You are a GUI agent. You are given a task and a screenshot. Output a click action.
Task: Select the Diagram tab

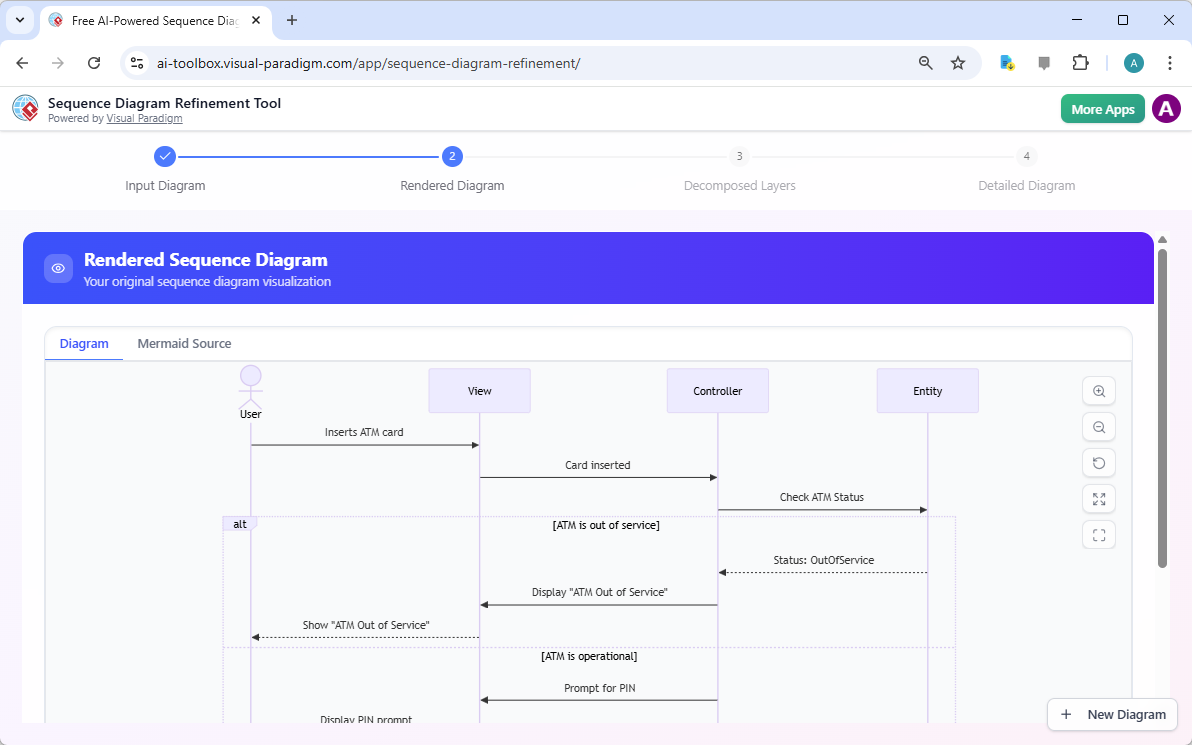point(84,343)
